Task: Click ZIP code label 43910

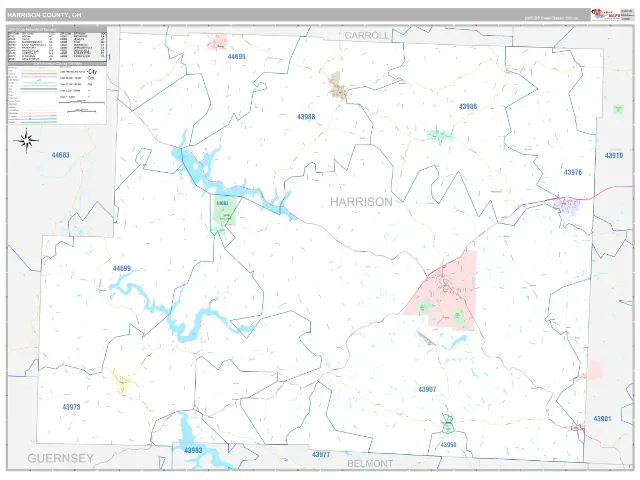Action: (x=614, y=156)
